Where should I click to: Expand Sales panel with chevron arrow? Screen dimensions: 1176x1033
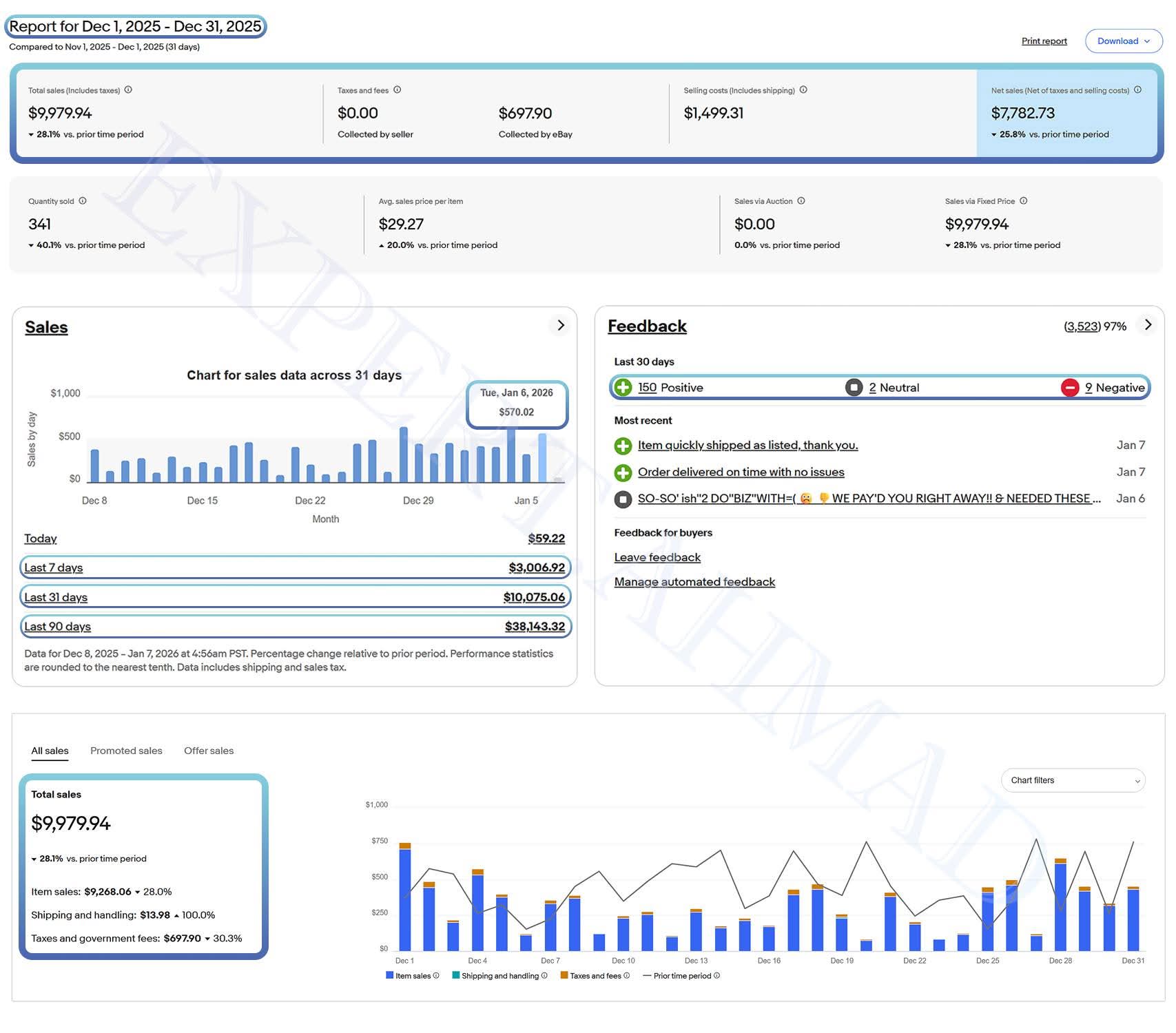tap(561, 325)
